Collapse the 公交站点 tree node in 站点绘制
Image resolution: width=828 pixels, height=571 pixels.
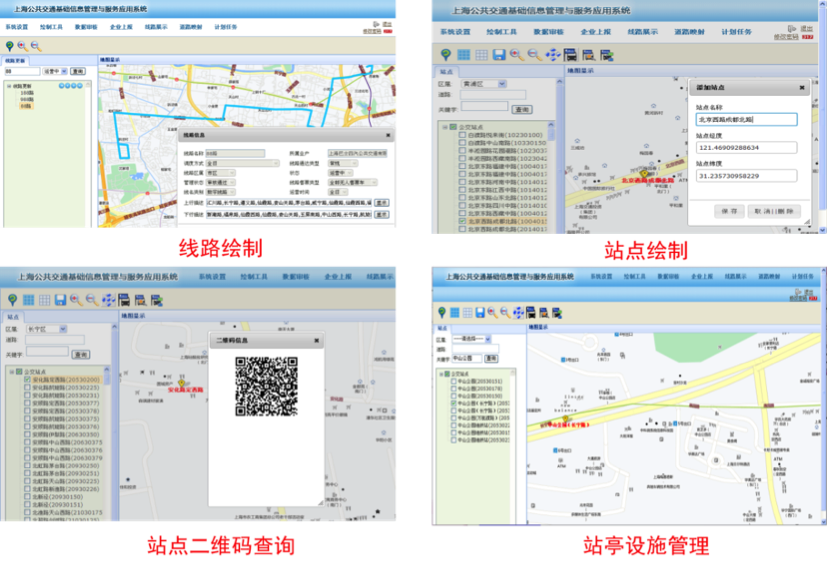click(445, 127)
